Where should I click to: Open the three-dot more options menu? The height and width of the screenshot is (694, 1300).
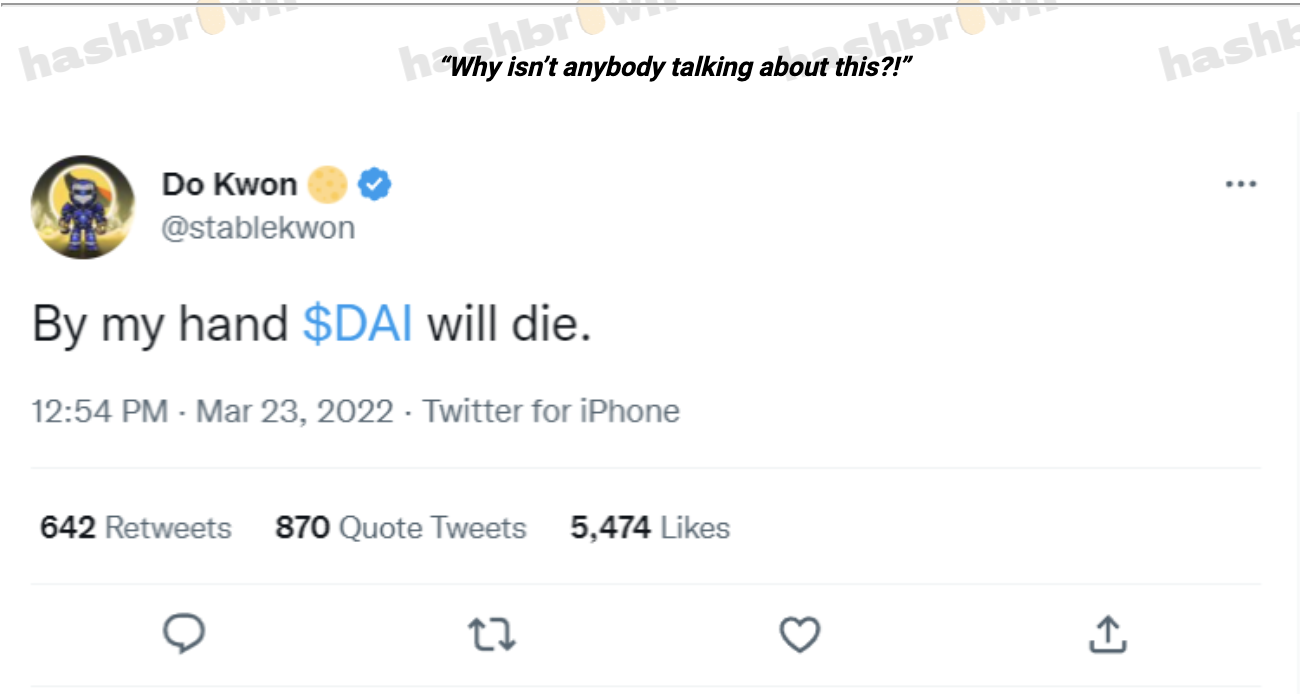1240,185
